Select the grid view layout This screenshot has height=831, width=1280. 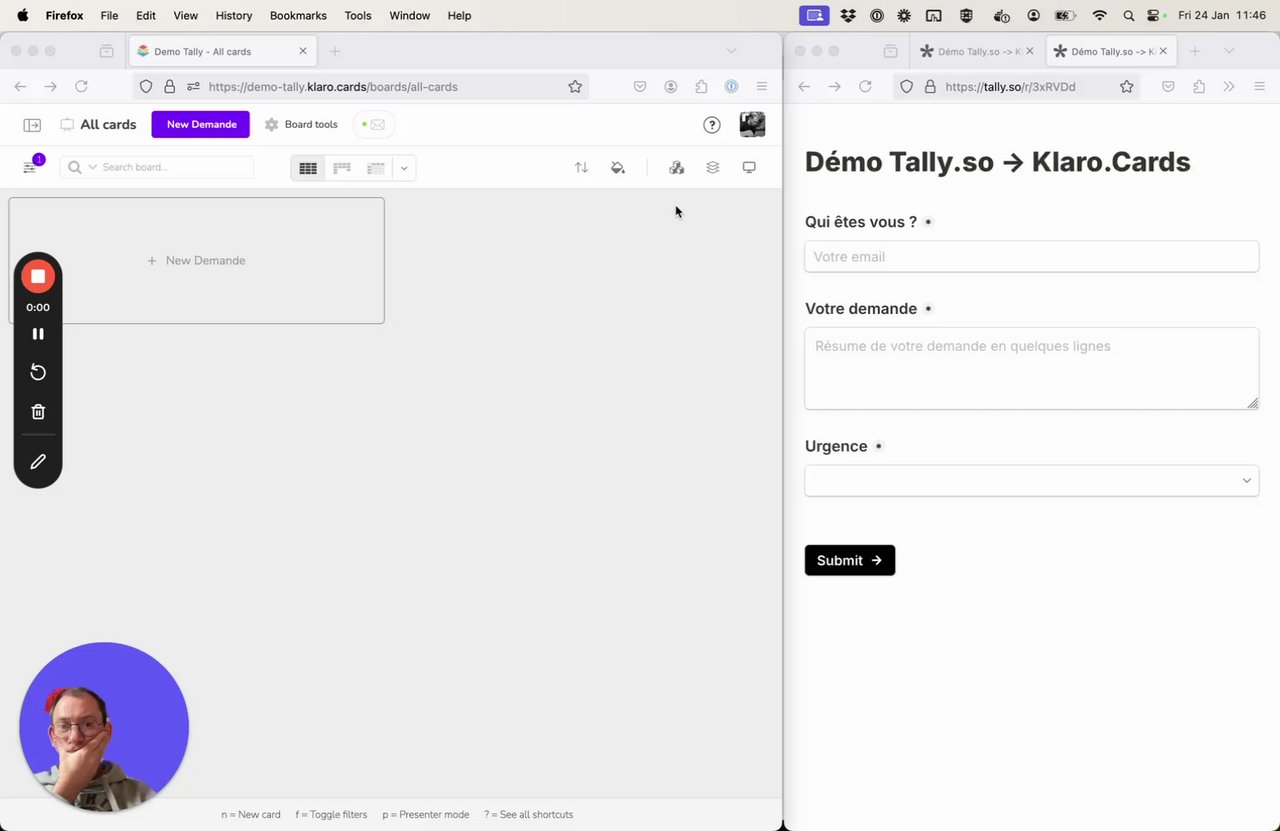click(308, 168)
